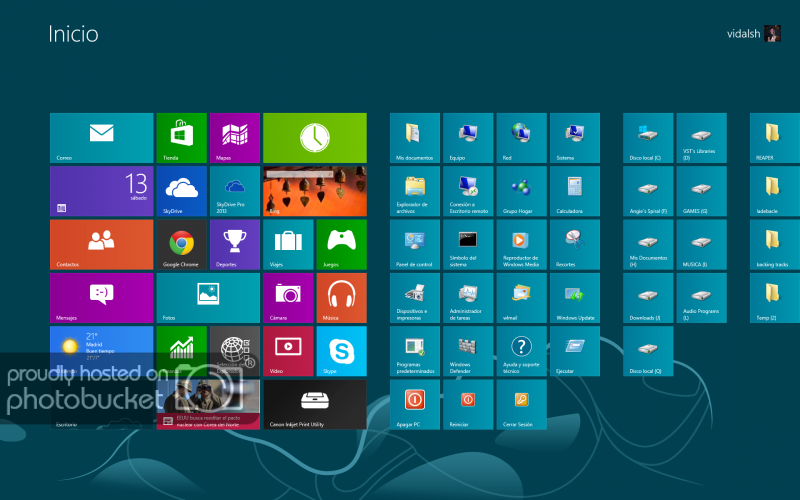The image size is (800, 500).
Task: Open the Música headphones tile
Action: (341, 297)
